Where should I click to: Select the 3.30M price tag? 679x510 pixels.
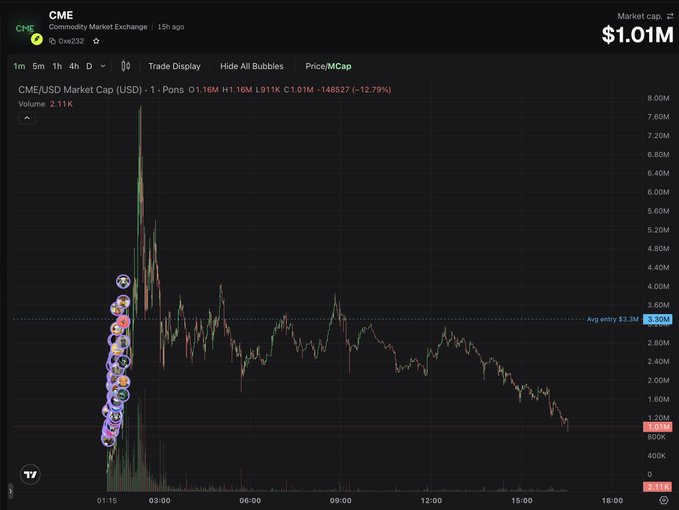pos(658,320)
